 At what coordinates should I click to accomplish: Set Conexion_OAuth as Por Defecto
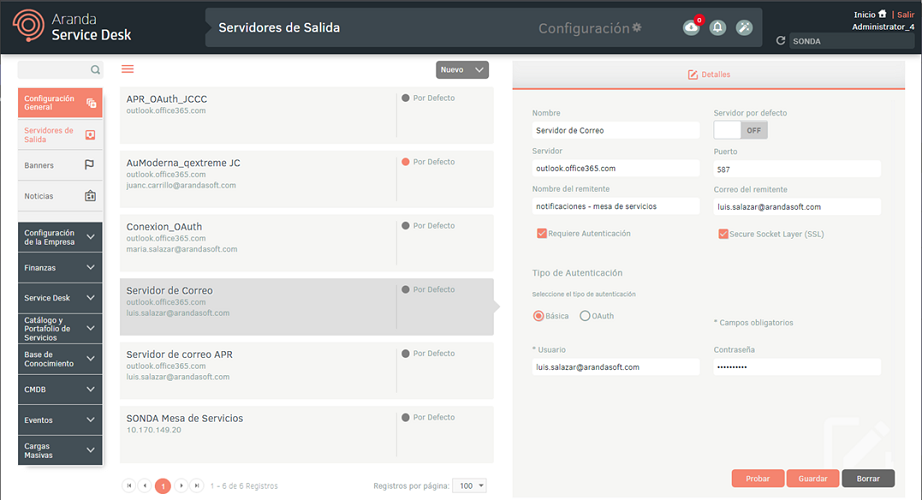coord(405,226)
